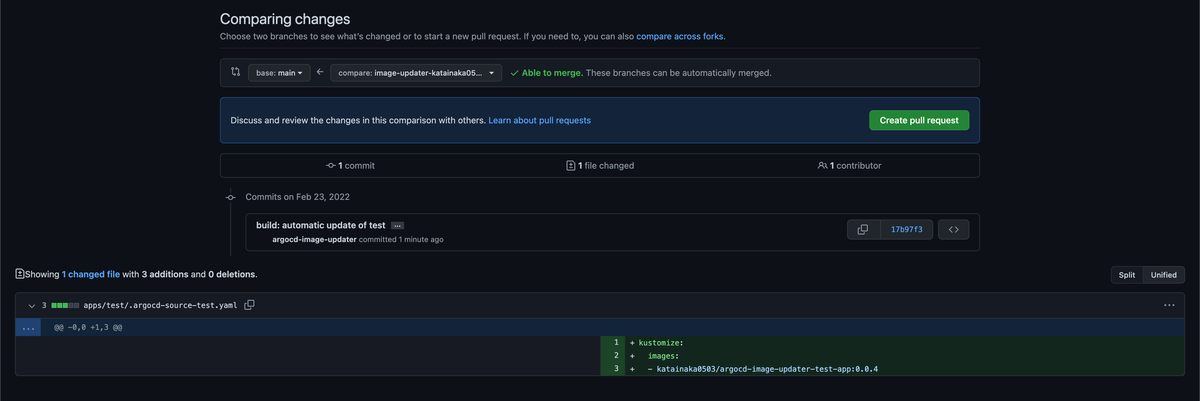
Task: Open the base: main branch dropdown
Action: coord(279,73)
